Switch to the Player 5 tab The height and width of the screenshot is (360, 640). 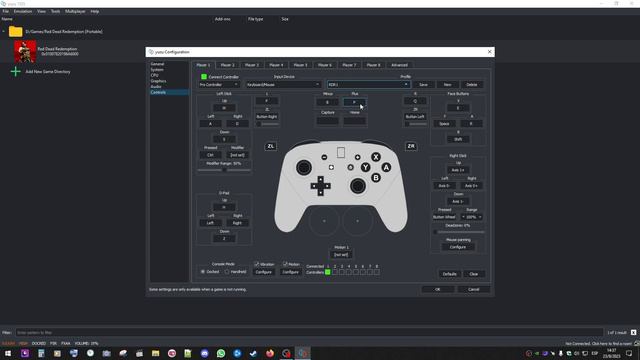point(300,65)
